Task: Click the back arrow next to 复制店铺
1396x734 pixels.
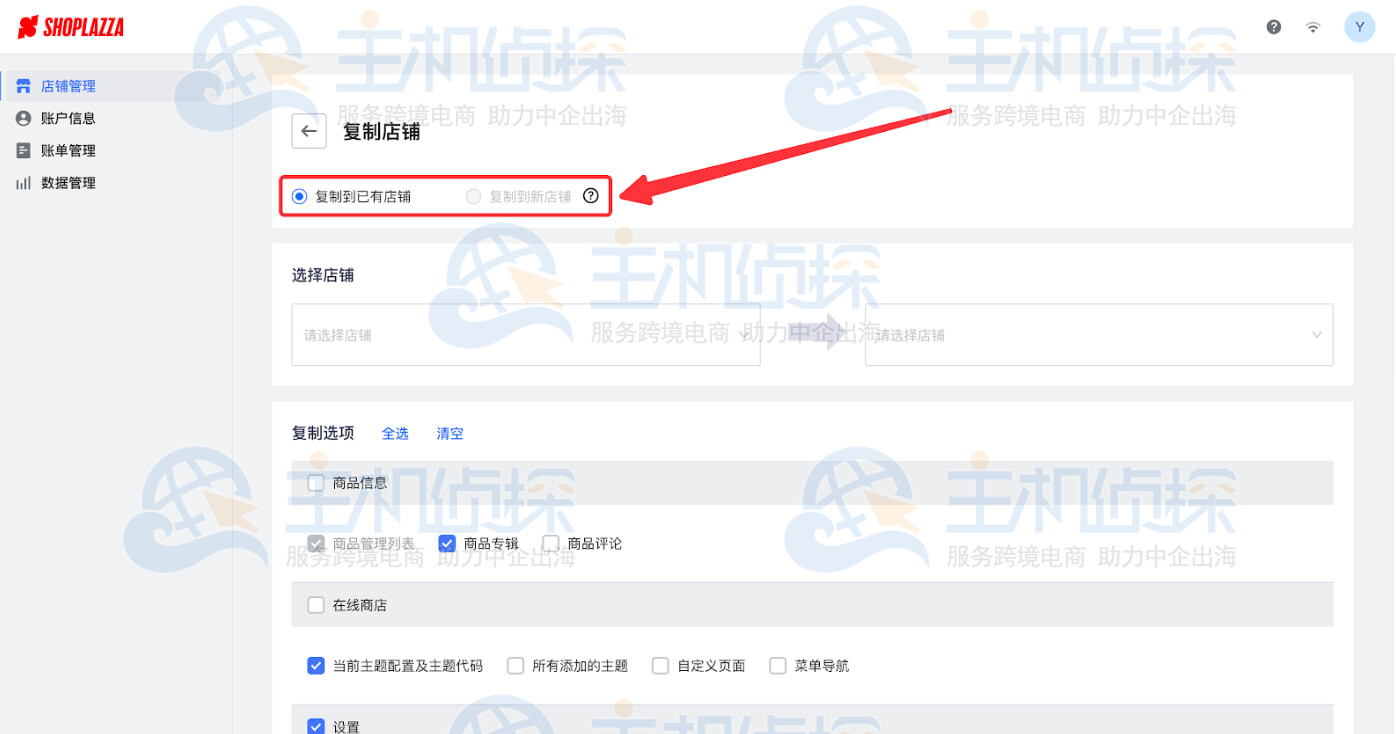Action: click(x=309, y=131)
